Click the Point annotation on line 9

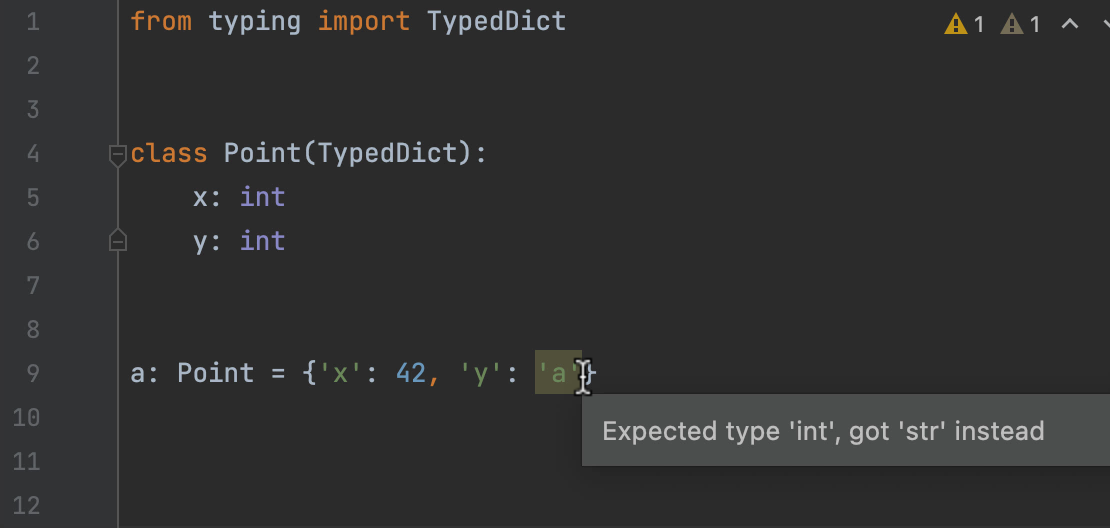pyautogui.click(x=215, y=373)
